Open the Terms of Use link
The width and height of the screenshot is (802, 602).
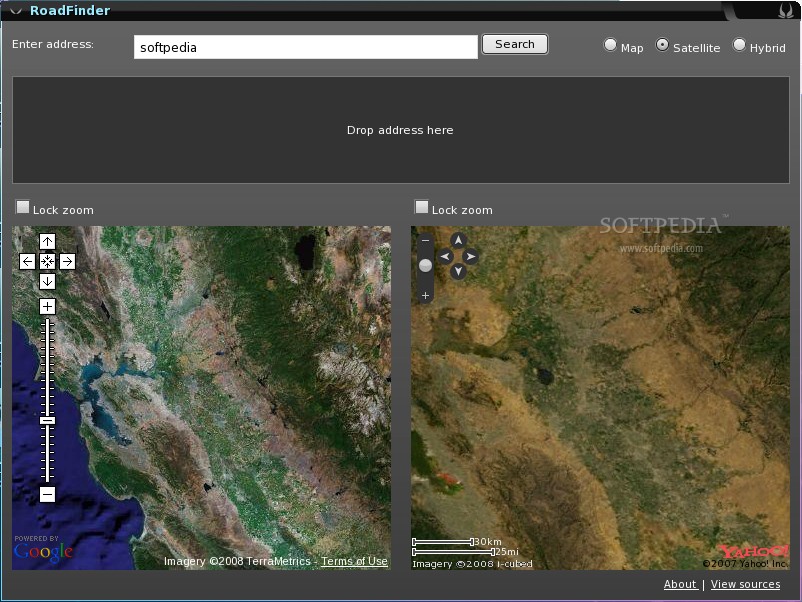(354, 561)
